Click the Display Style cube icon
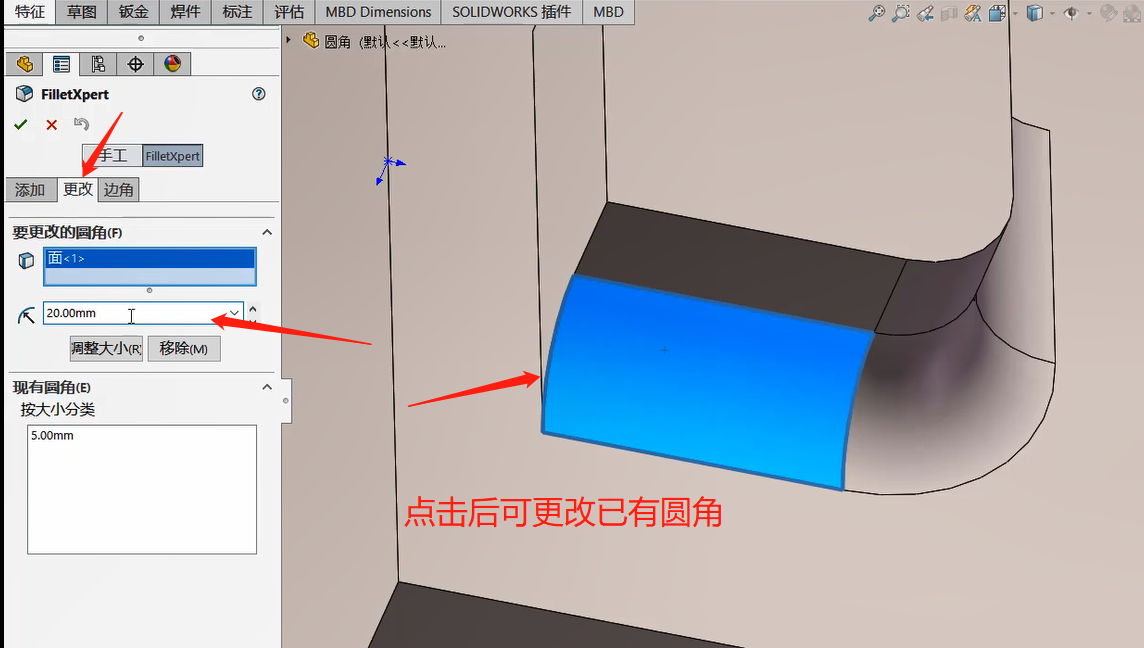The height and width of the screenshot is (648, 1144). point(1034,12)
